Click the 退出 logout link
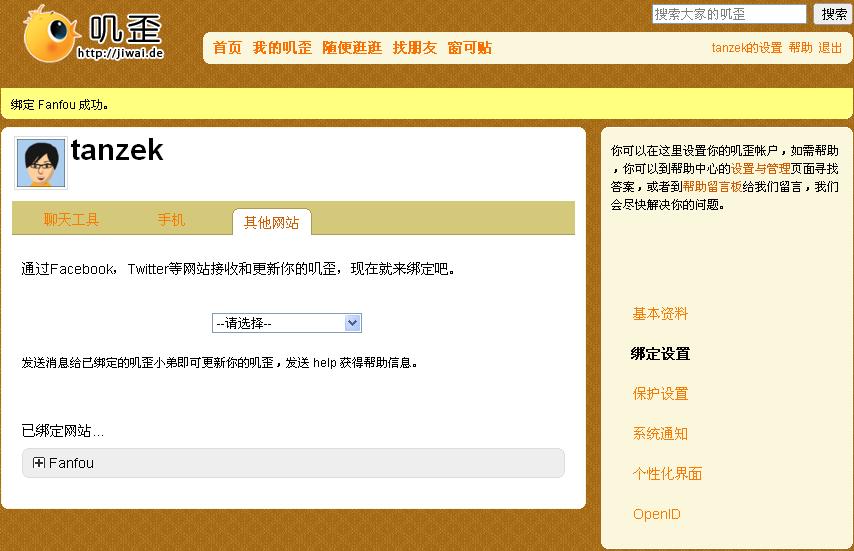The width and height of the screenshot is (854, 551). point(830,48)
